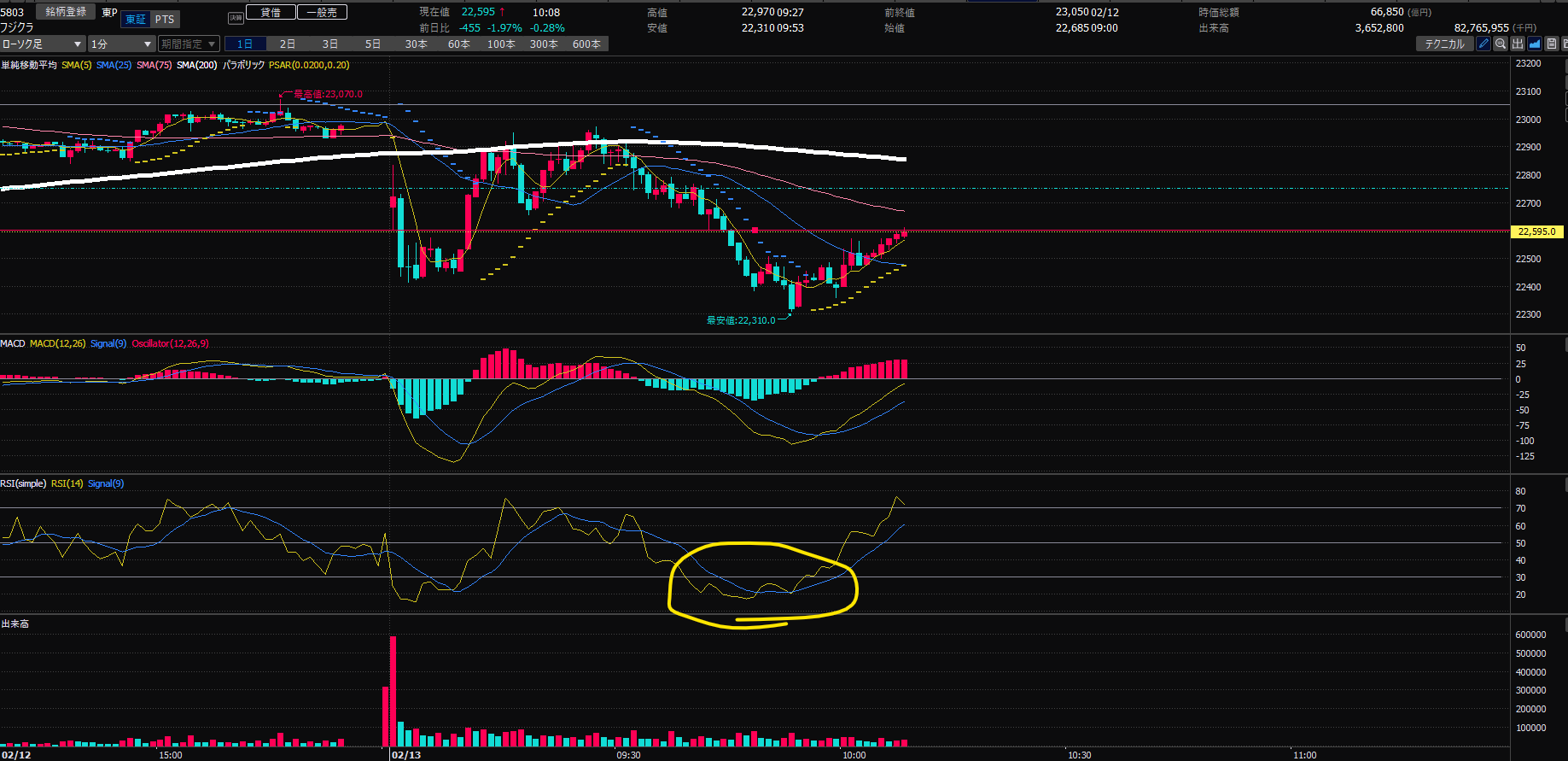
Task: Expand the 期間指定 dropdown
Action: (189, 44)
